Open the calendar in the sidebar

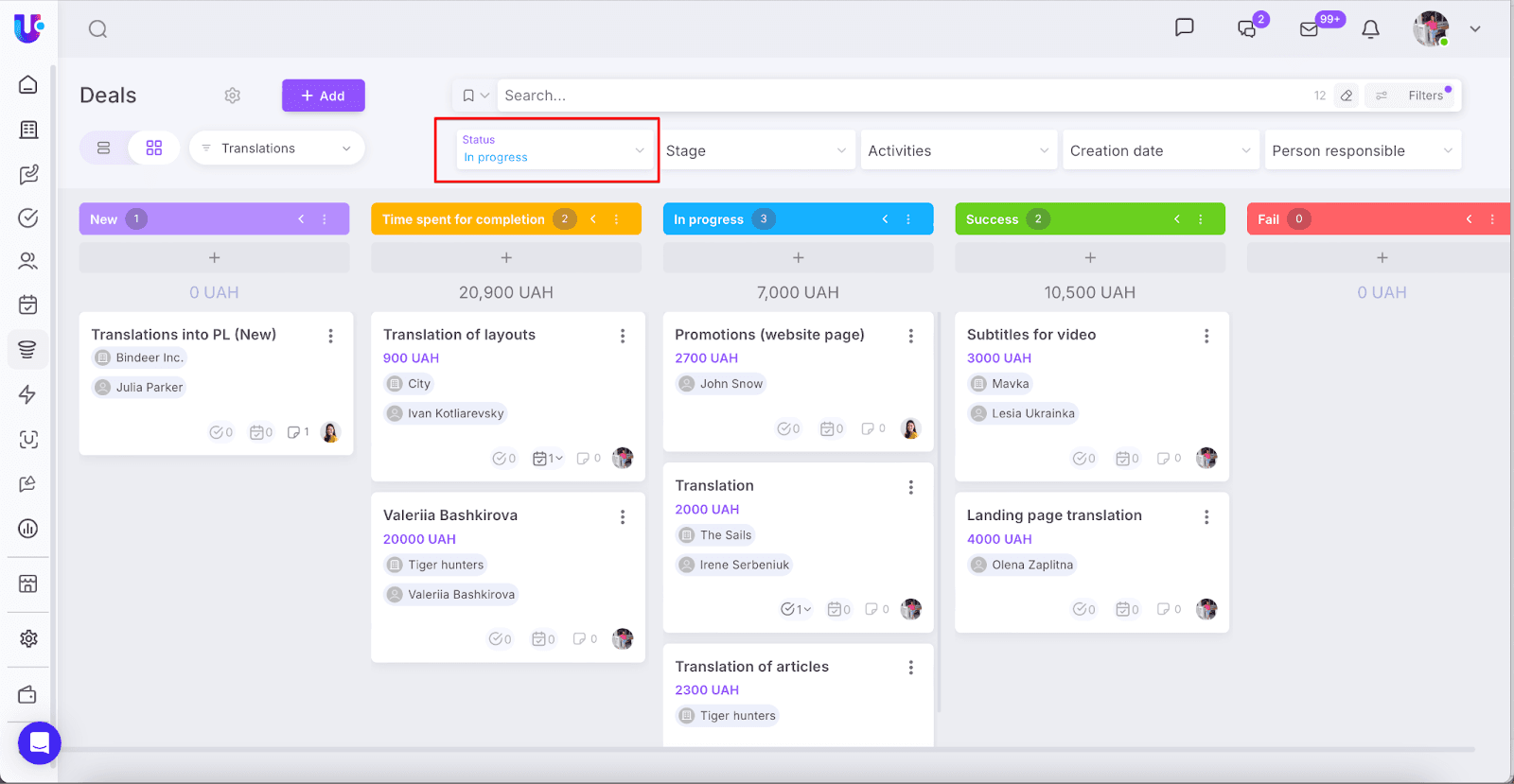pyautogui.click(x=28, y=305)
